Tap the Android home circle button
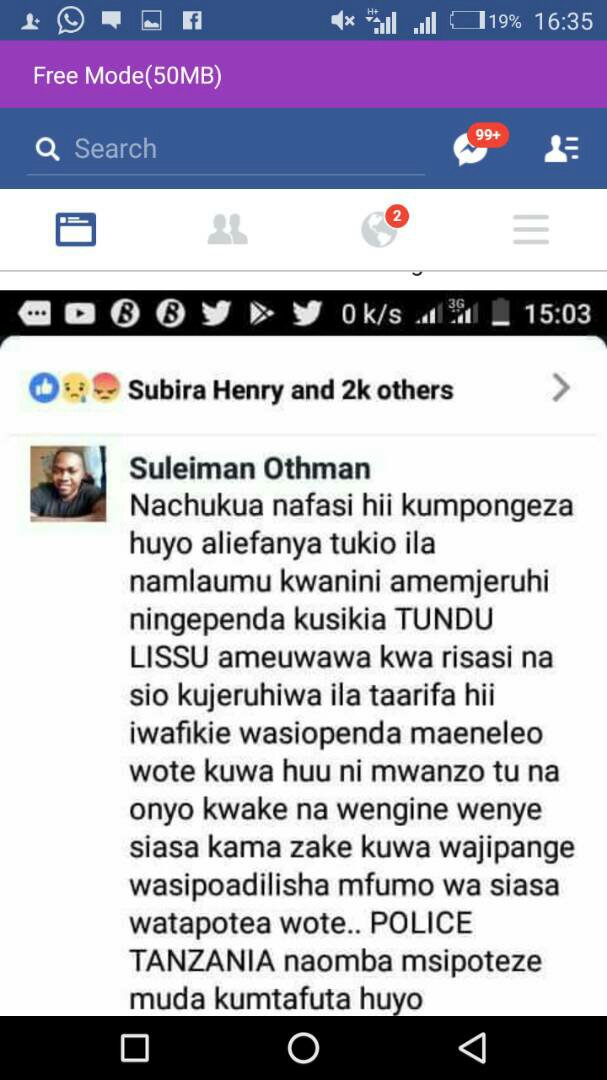 pyautogui.click(x=303, y=1048)
